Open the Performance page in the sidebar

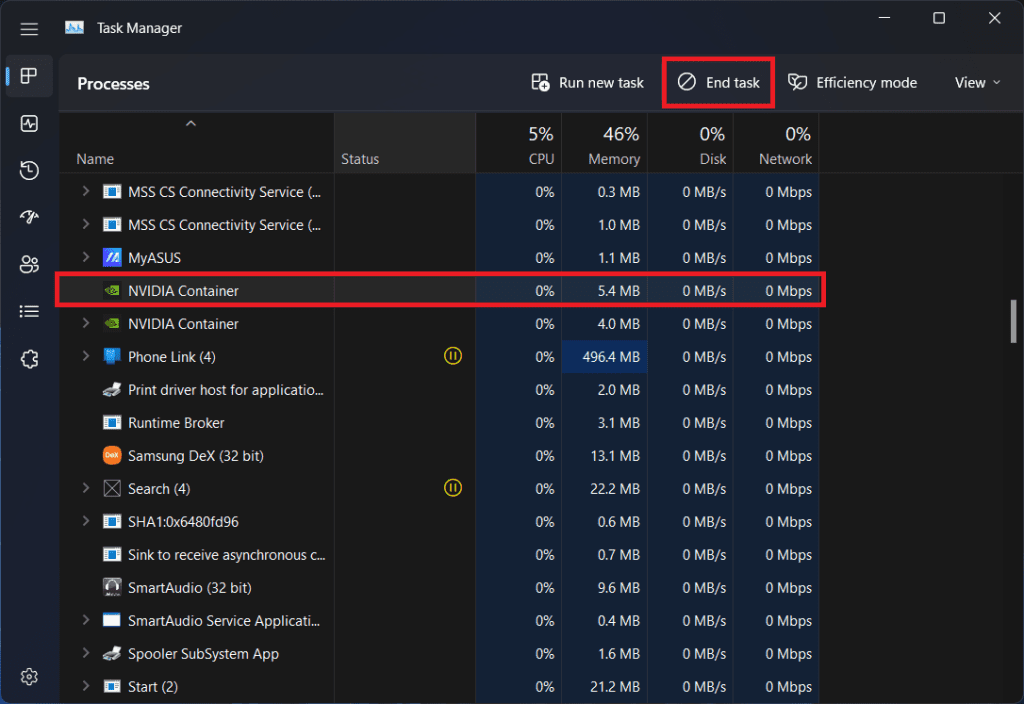click(x=29, y=123)
